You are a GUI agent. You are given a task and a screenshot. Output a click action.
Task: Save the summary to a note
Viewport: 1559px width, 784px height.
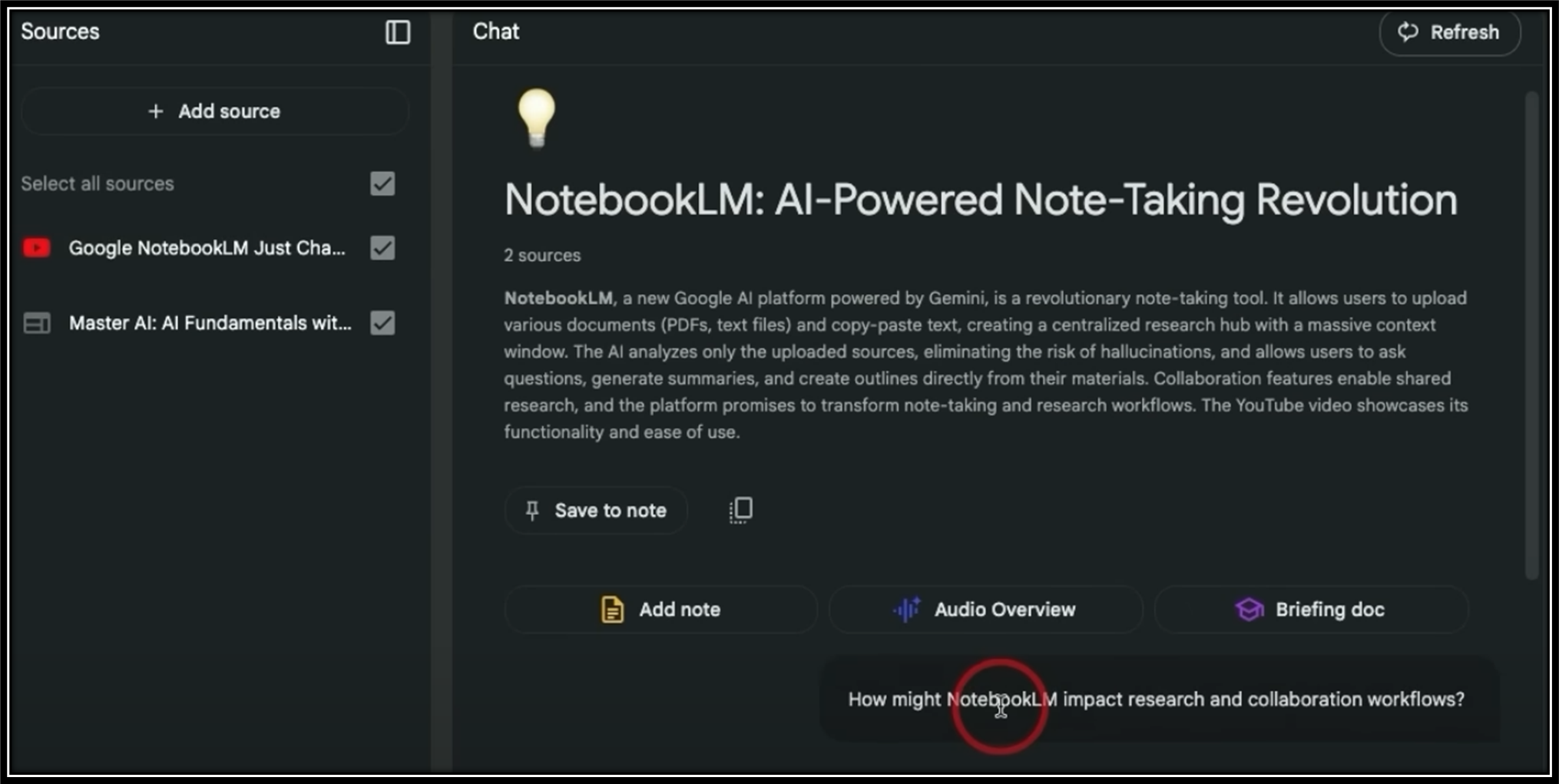[x=596, y=511]
